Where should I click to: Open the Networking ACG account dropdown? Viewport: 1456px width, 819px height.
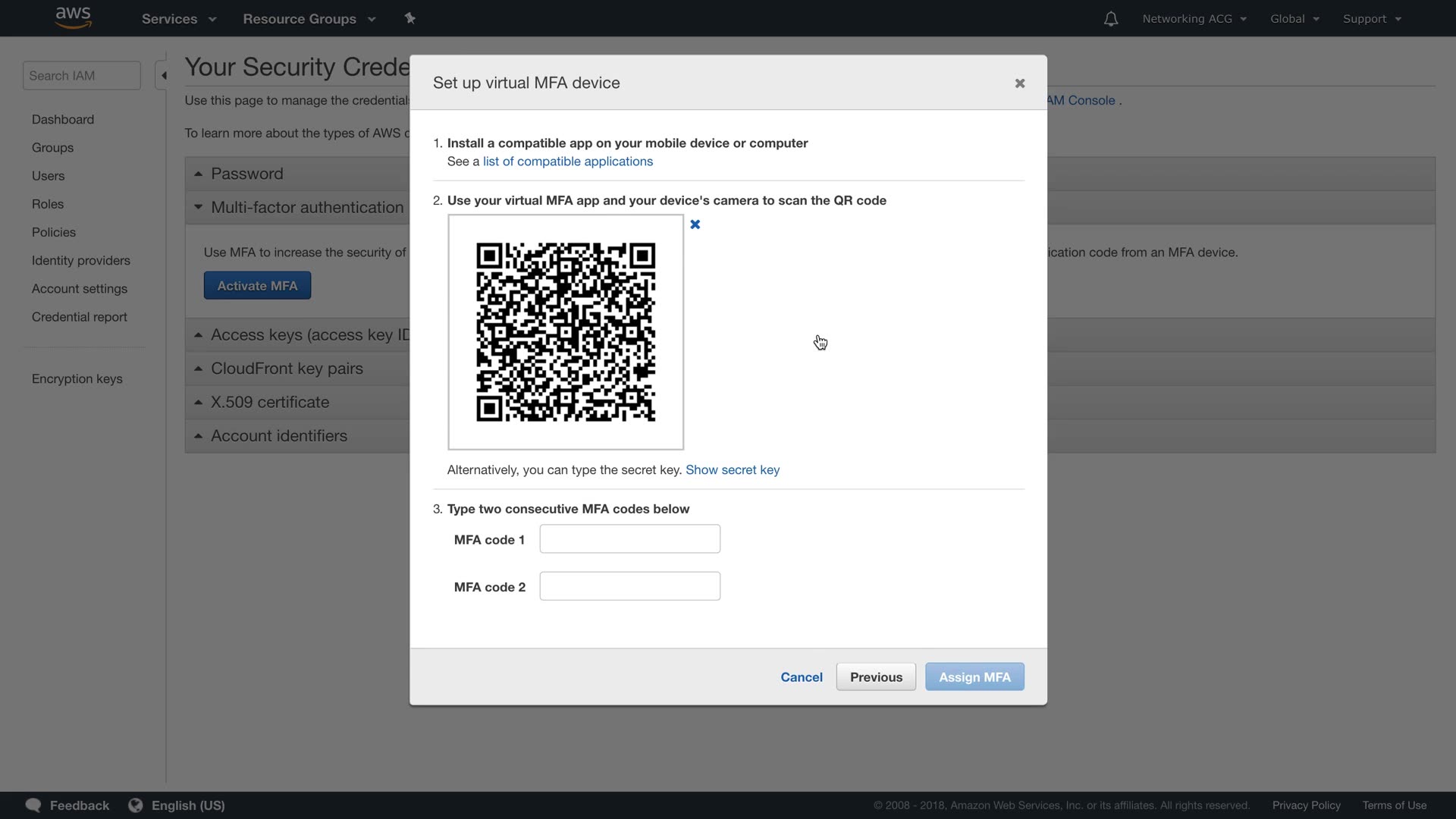pos(1194,19)
